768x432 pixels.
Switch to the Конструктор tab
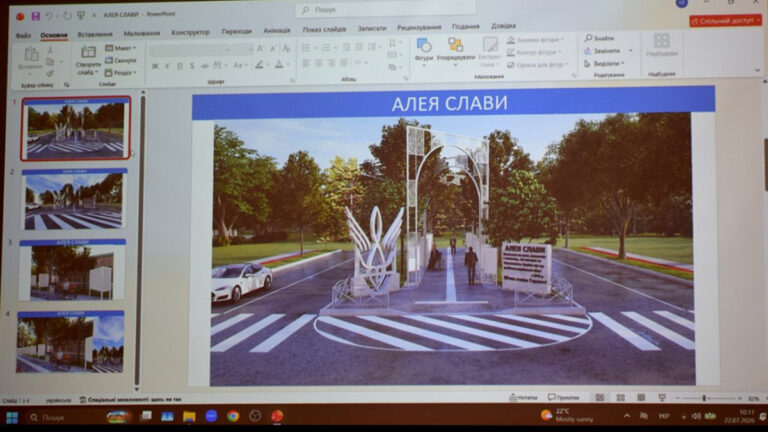(x=191, y=32)
